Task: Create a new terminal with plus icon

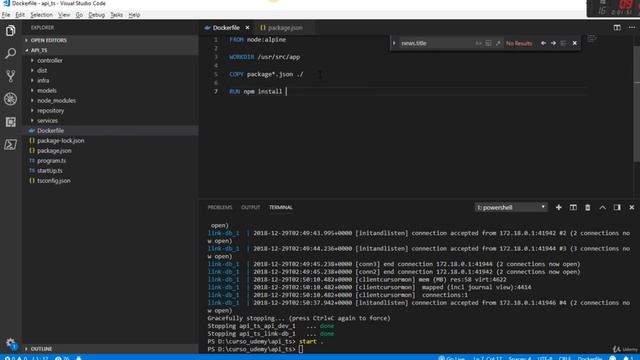Action: (x=558, y=207)
